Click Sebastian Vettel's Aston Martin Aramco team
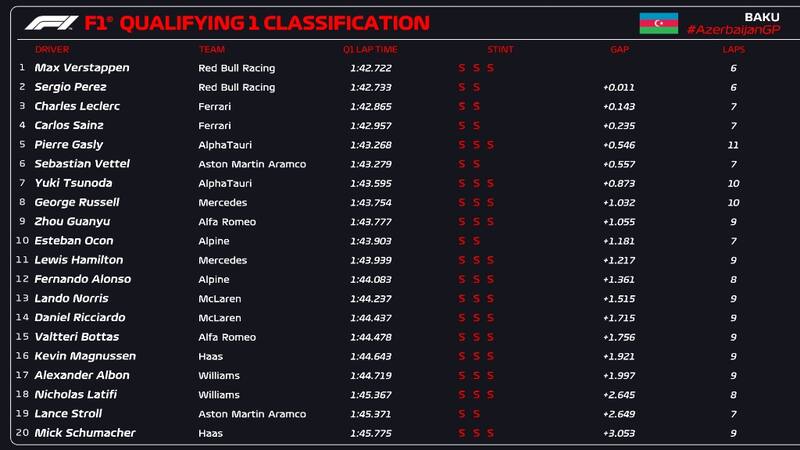 pyautogui.click(x=252, y=164)
